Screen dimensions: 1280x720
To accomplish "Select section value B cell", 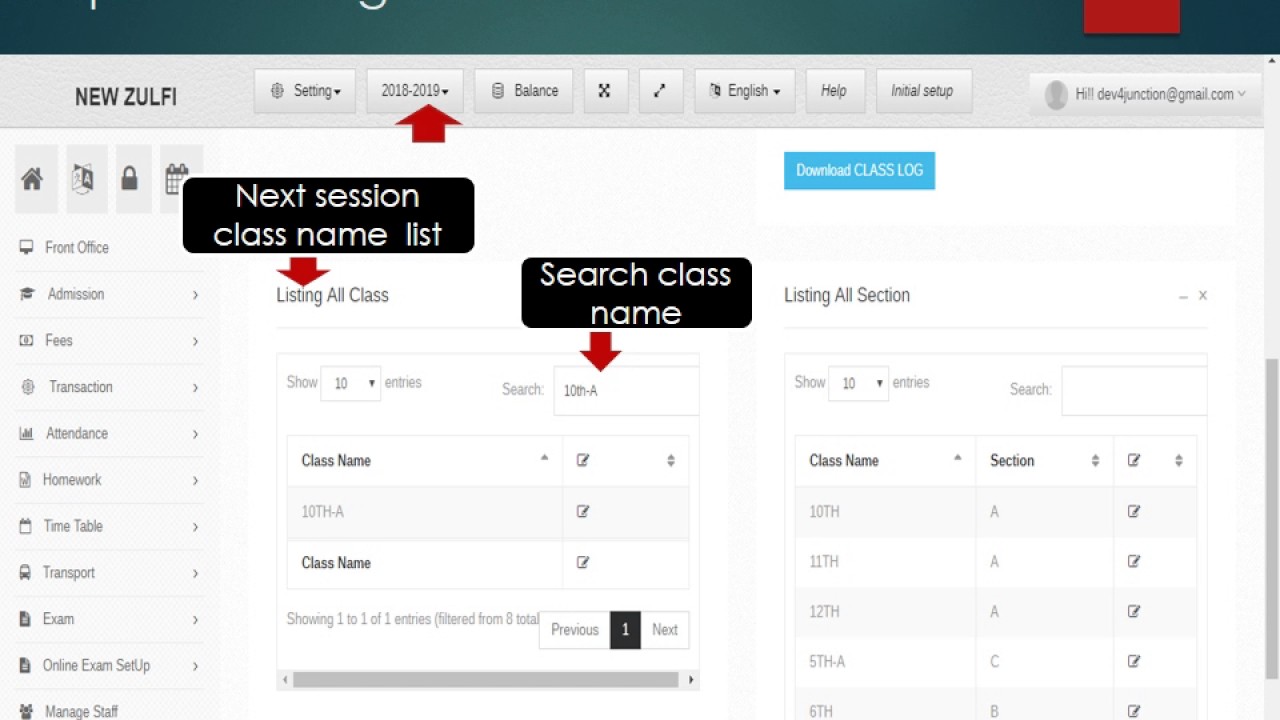I will tap(1045, 705).
